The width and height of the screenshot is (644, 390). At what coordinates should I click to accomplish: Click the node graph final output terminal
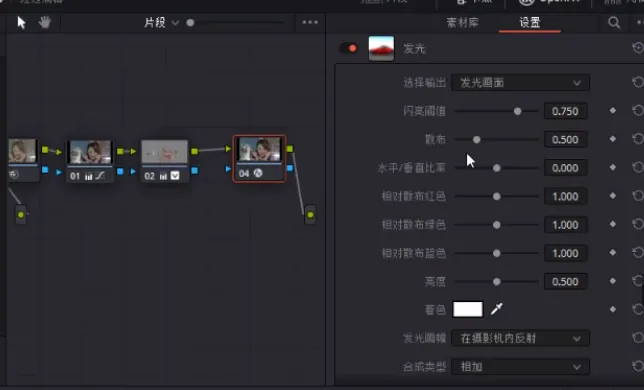coord(310,215)
